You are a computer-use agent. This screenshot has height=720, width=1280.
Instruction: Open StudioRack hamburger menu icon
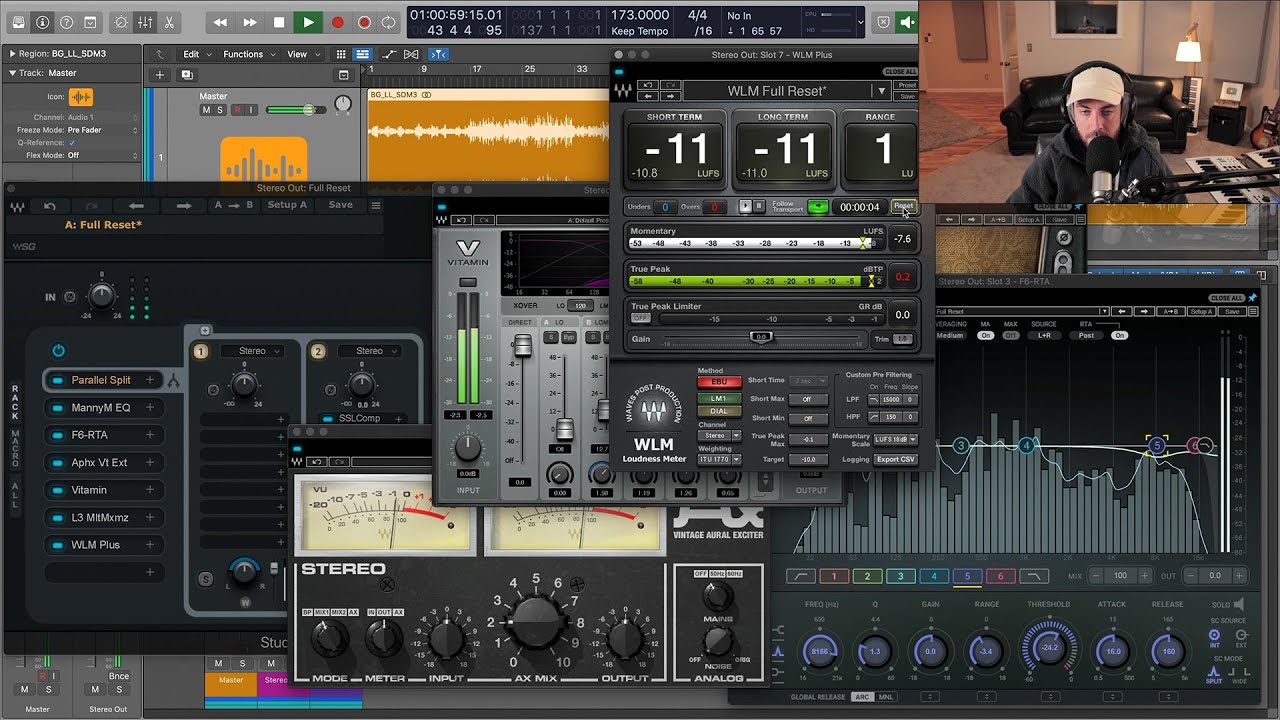(x=376, y=206)
